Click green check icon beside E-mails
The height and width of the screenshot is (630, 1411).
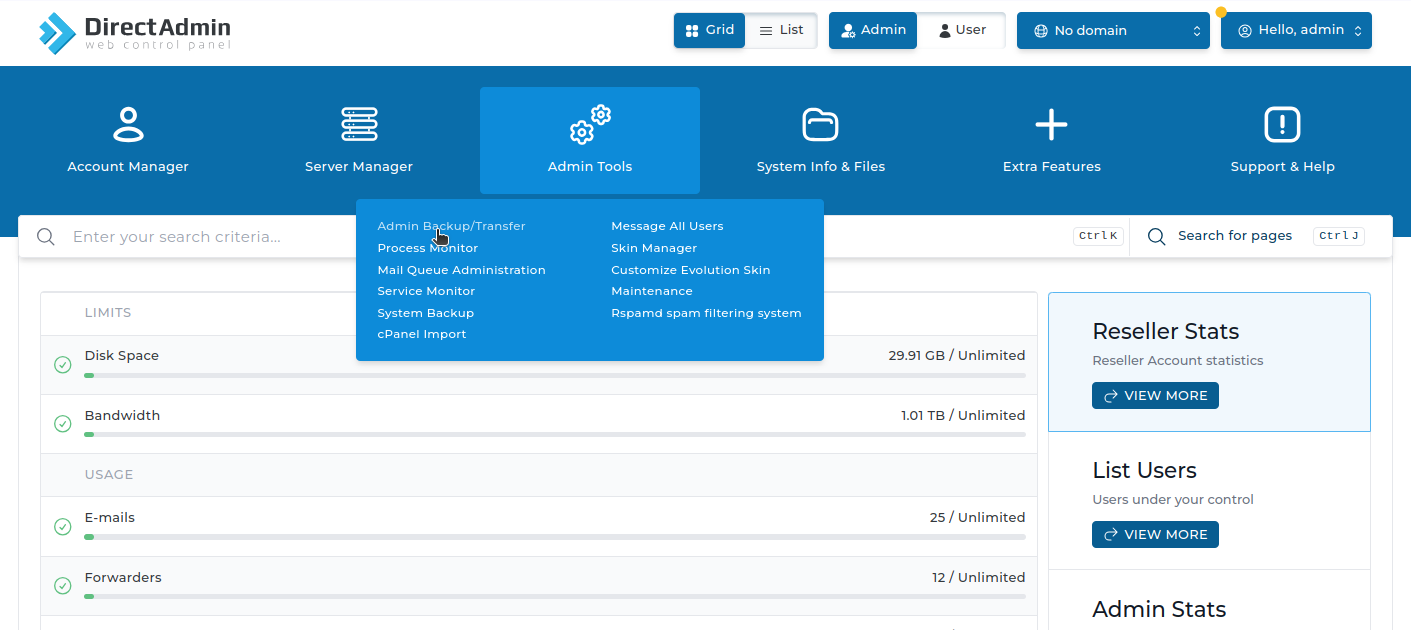point(62,526)
